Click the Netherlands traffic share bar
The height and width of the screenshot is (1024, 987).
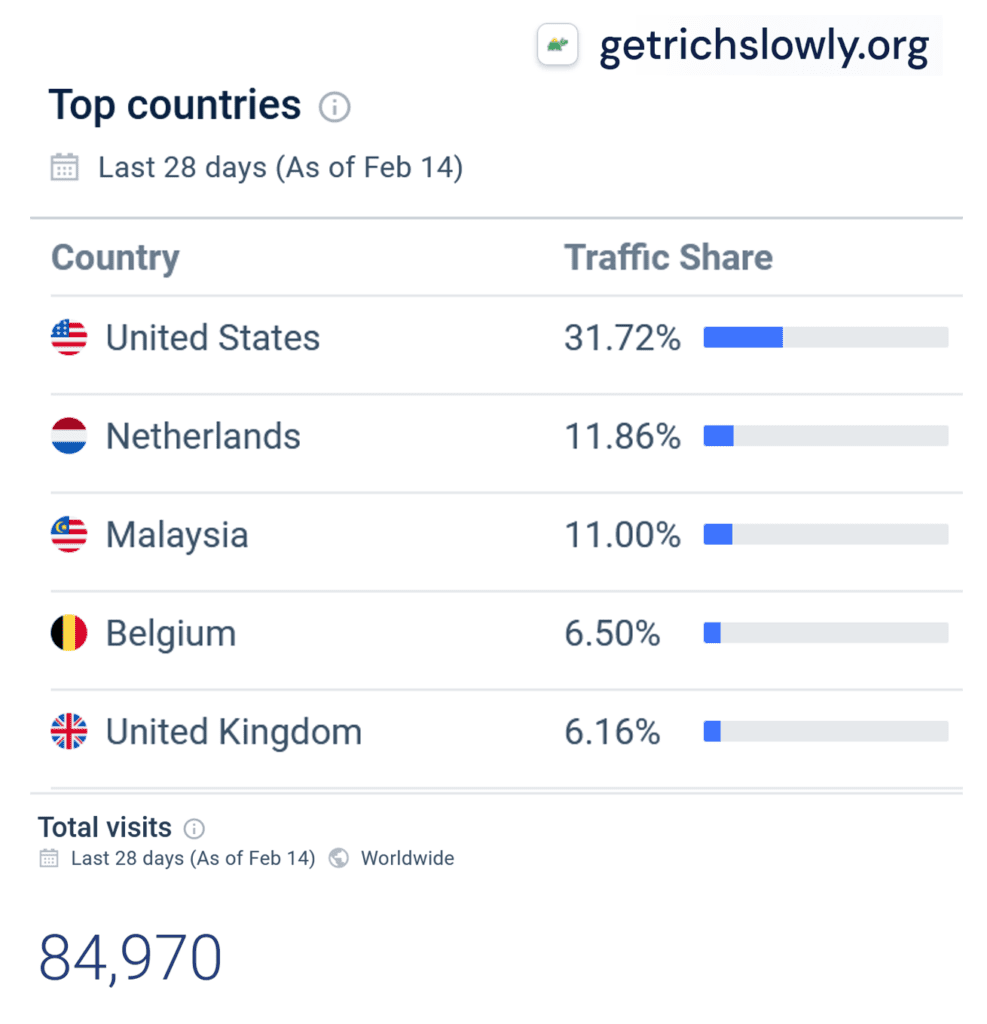pos(825,436)
